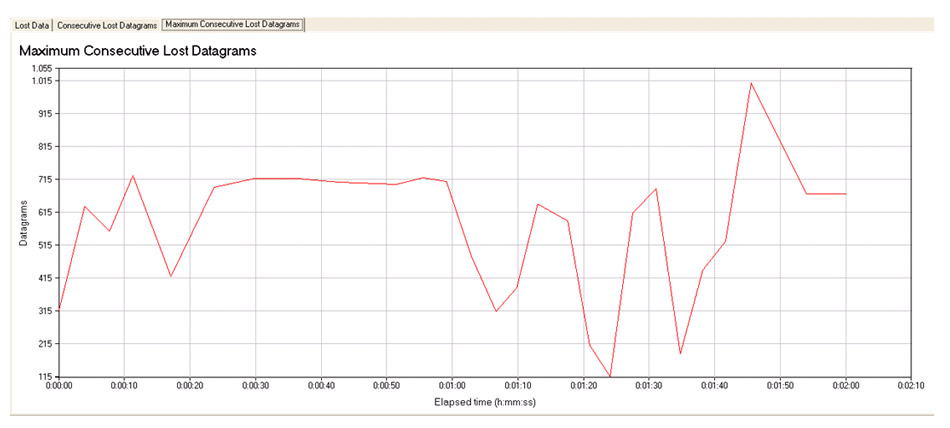The image size is (950, 428).
Task: Click the 0:00:30 label on time axis
Action: click(255, 386)
